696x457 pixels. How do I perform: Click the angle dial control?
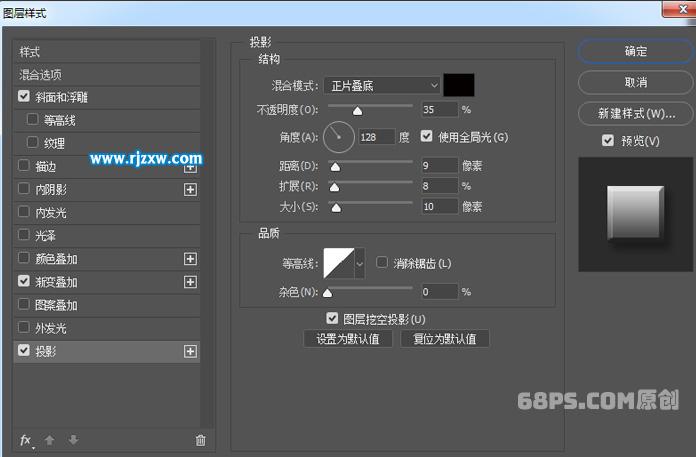(x=339, y=135)
